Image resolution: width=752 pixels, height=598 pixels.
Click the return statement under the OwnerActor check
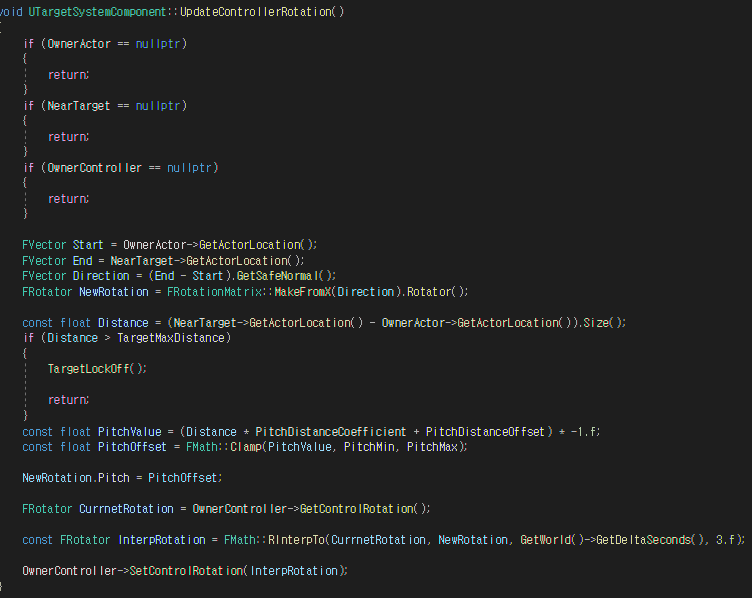[x=67, y=75]
